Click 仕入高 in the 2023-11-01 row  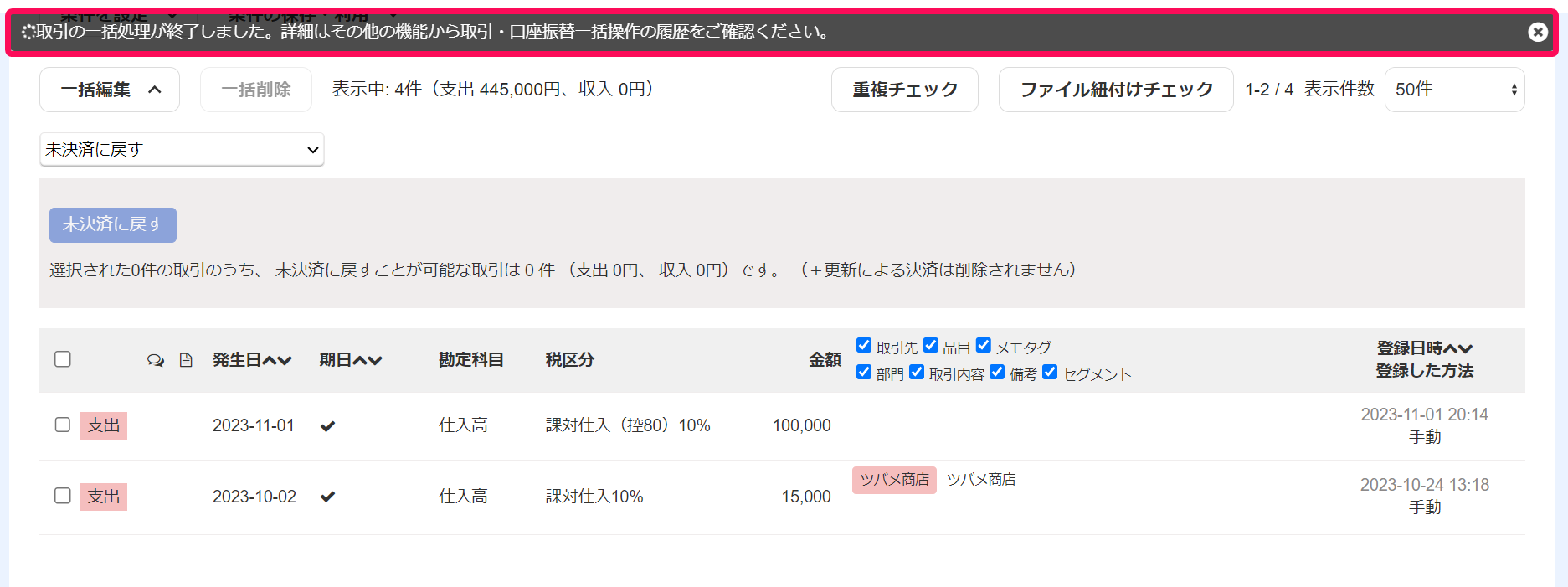(463, 425)
